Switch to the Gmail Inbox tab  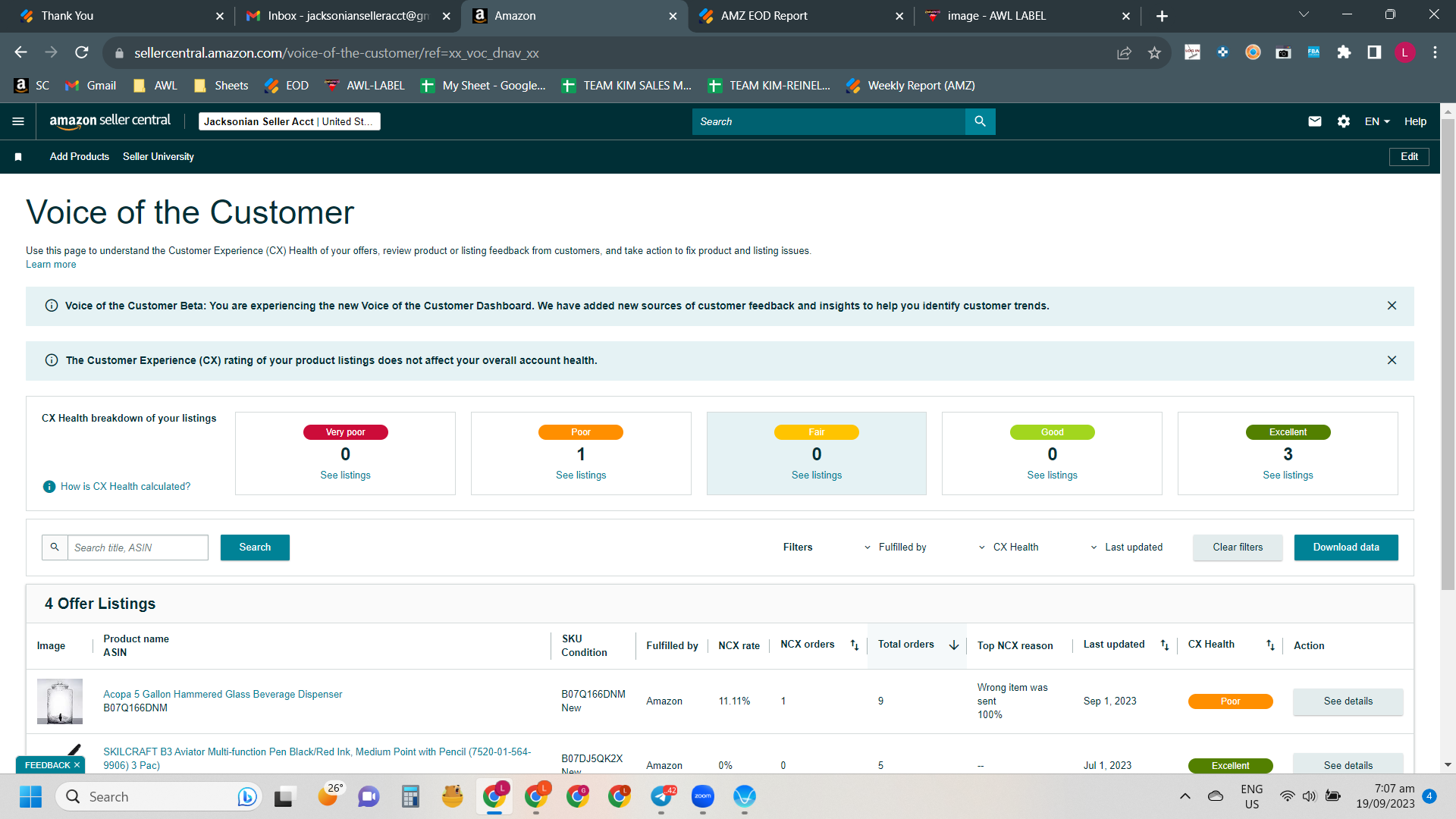pos(347,16)
